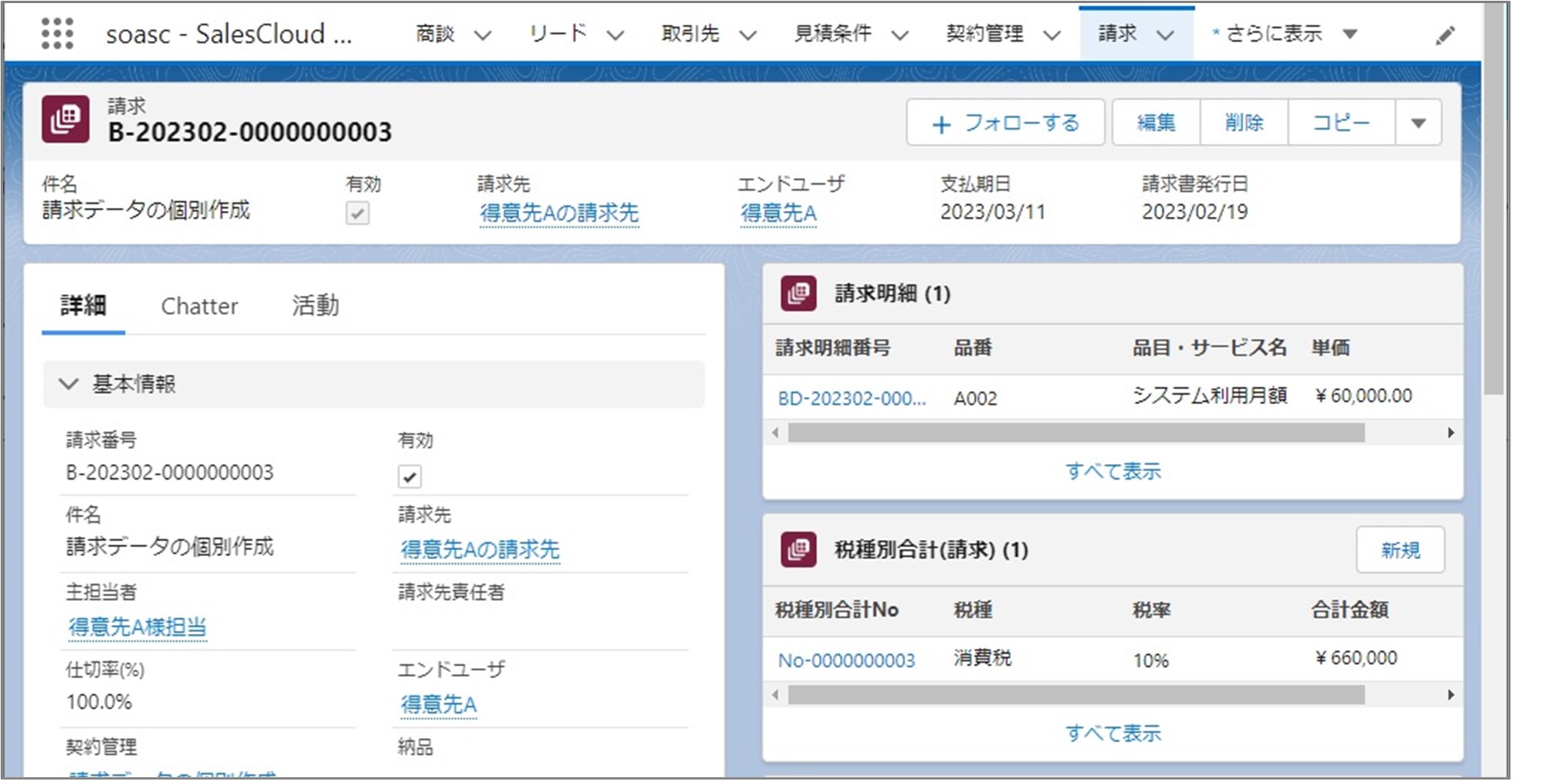Viewport: 1566px width, 784px height.
Task: Click left arrow of 税種別合計 horizontal scrollbar
Action: [775, 694]
